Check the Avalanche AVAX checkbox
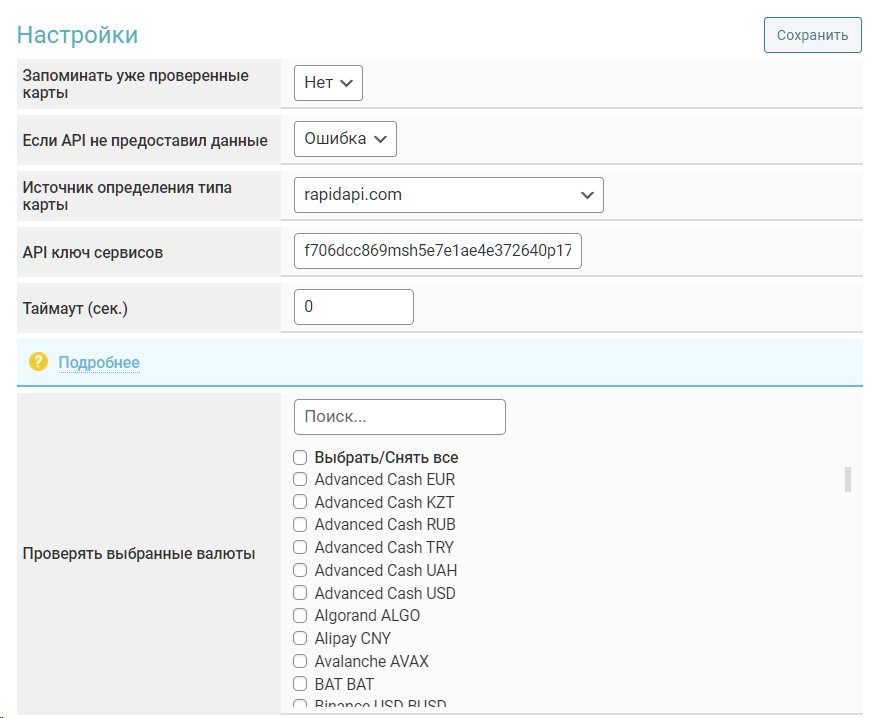 [300, 661]
